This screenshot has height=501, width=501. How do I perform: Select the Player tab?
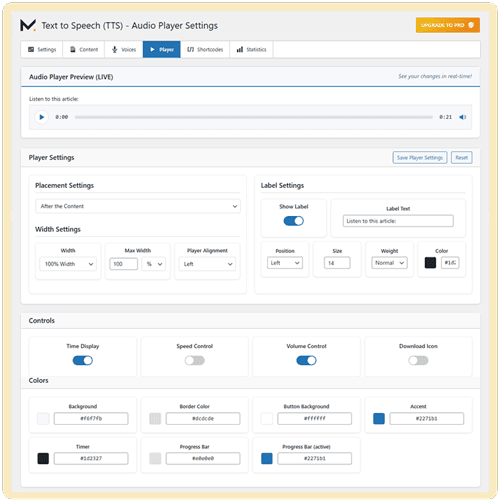point(162,50)
